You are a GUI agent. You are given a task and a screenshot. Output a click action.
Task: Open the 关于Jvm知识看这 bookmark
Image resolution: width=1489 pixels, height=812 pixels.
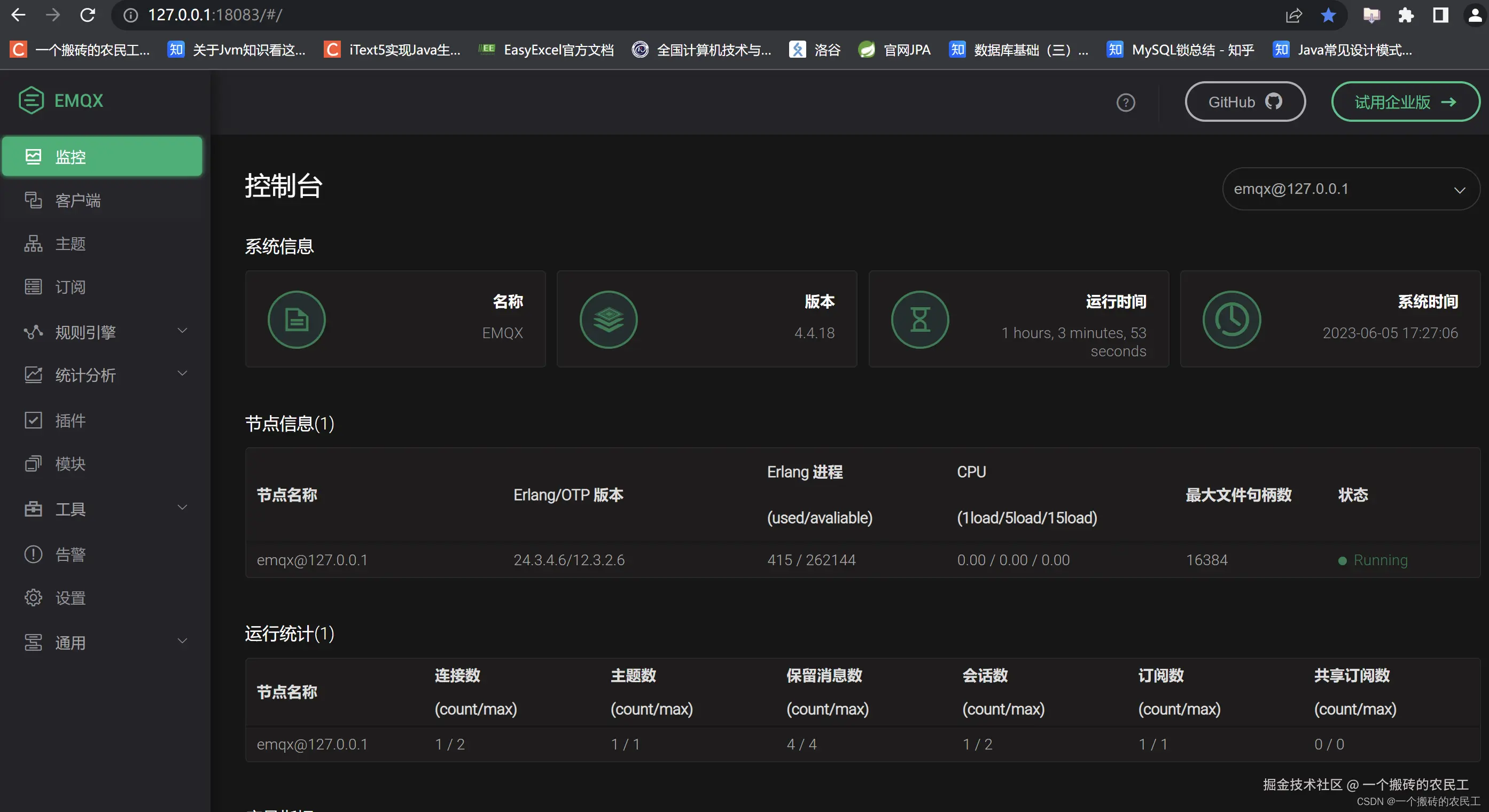click(237, 50)
